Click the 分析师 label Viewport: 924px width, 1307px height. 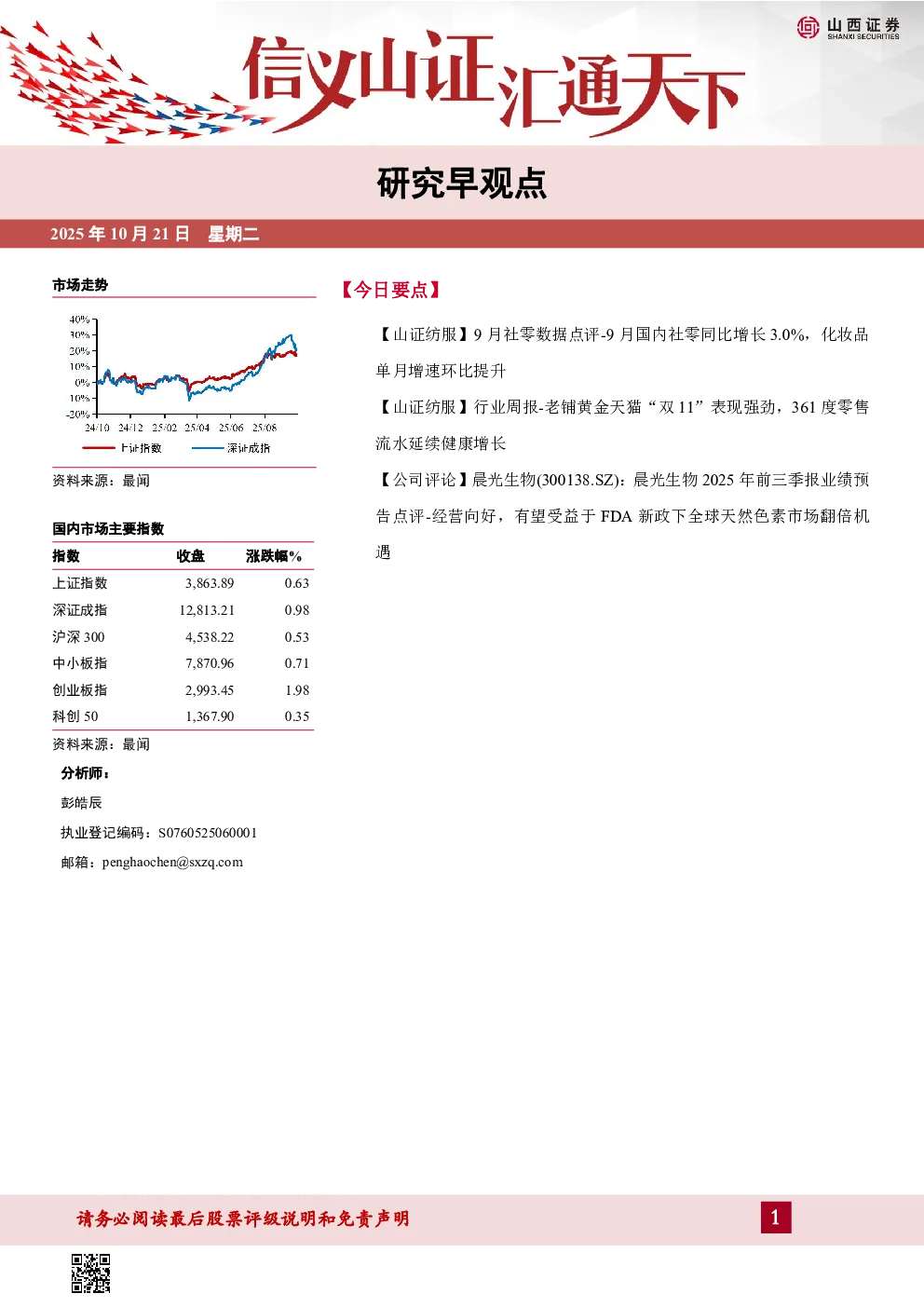click(x=86, y=773)
